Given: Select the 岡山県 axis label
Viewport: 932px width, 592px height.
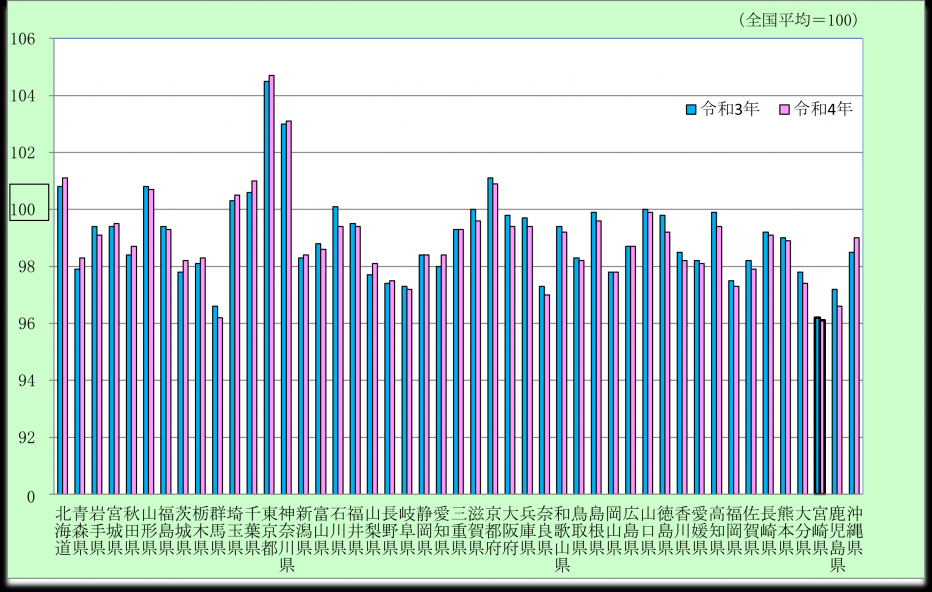Looking at the screenshot, I should pyautogui.click(x=615, y=531).
